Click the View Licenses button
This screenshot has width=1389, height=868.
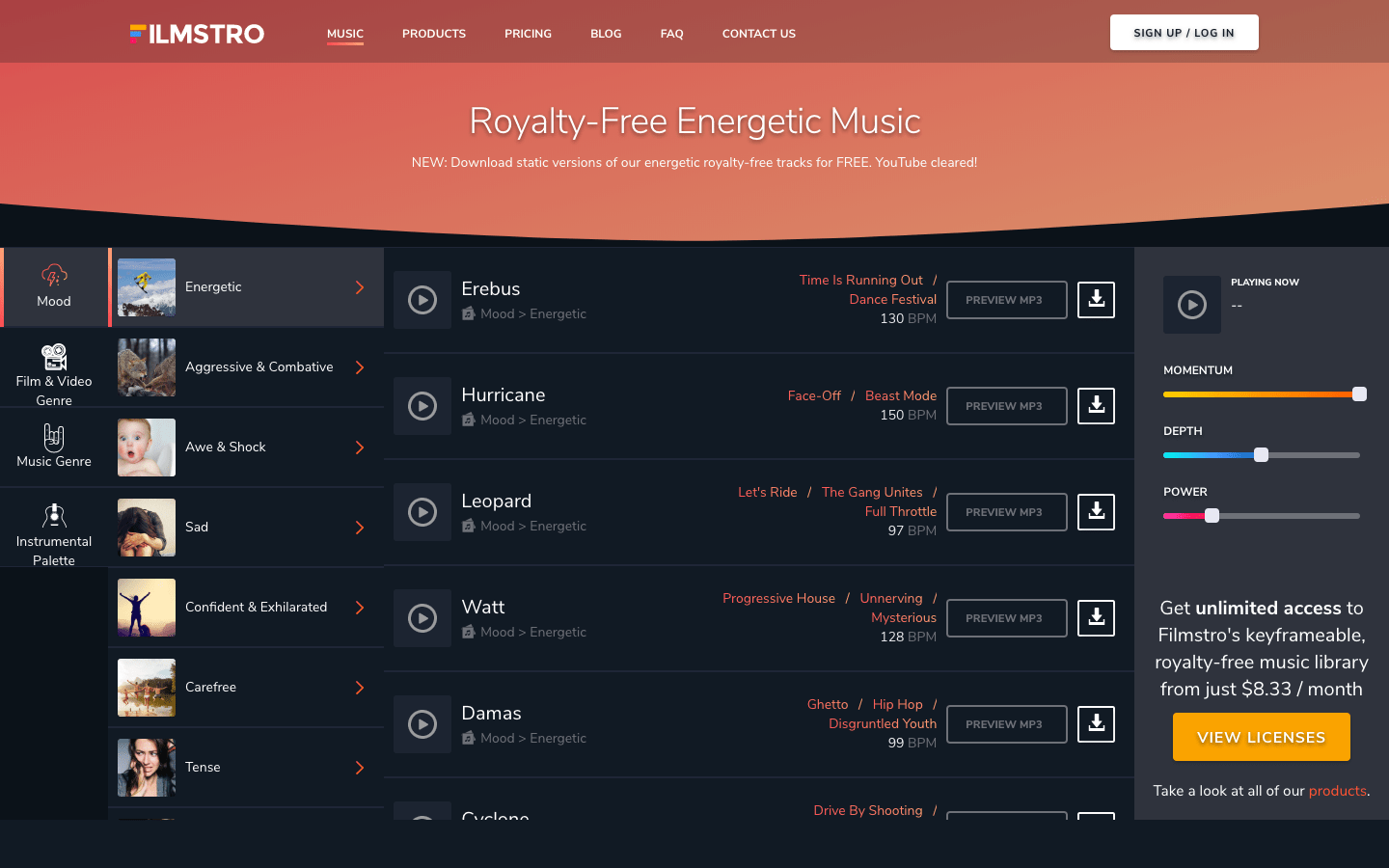(x=1262, y=737)
